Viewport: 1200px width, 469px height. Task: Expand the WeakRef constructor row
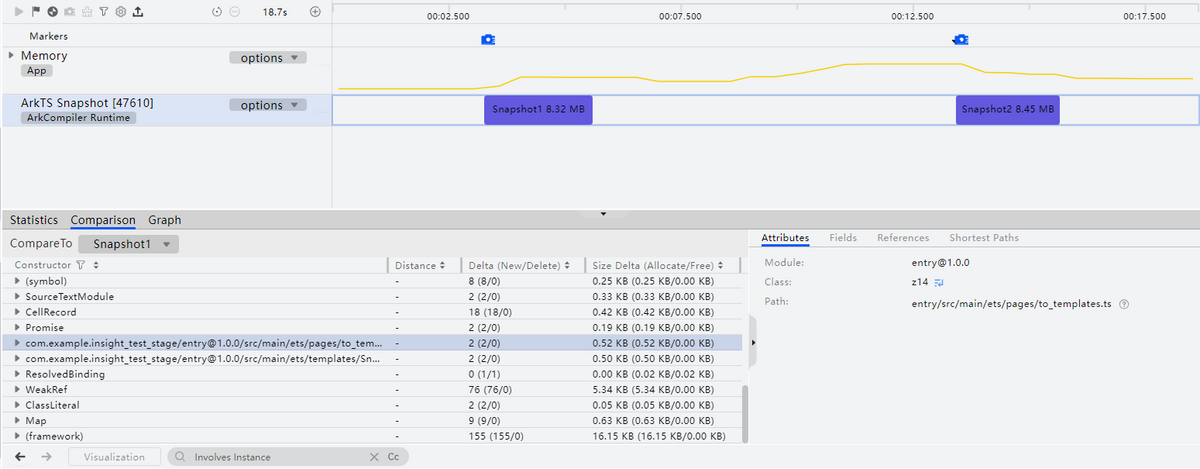click(17, 389)
